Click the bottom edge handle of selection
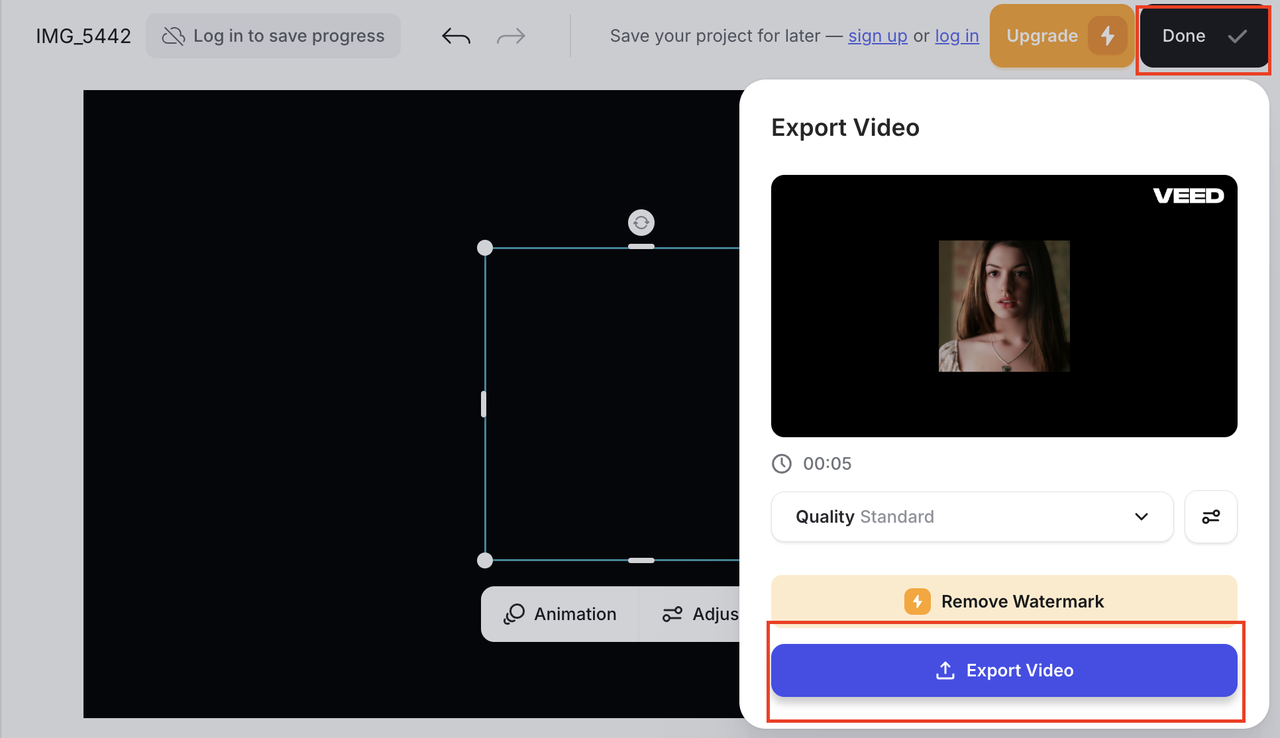The image size is (1280, 738). point(641,560)
